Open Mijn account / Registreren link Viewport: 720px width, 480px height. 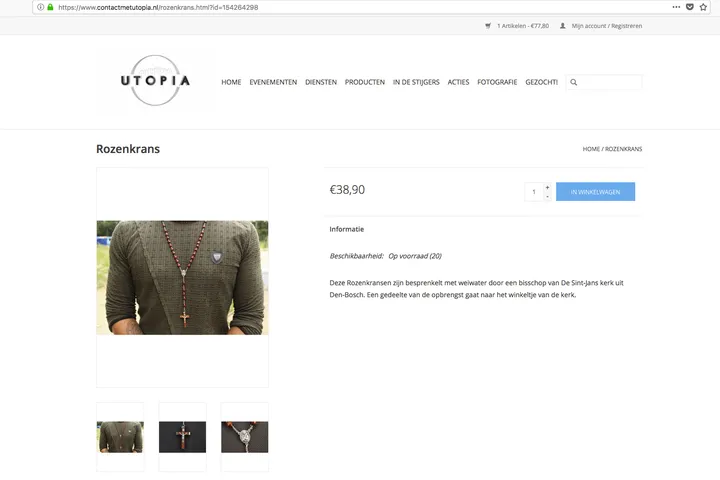[607, 26]
